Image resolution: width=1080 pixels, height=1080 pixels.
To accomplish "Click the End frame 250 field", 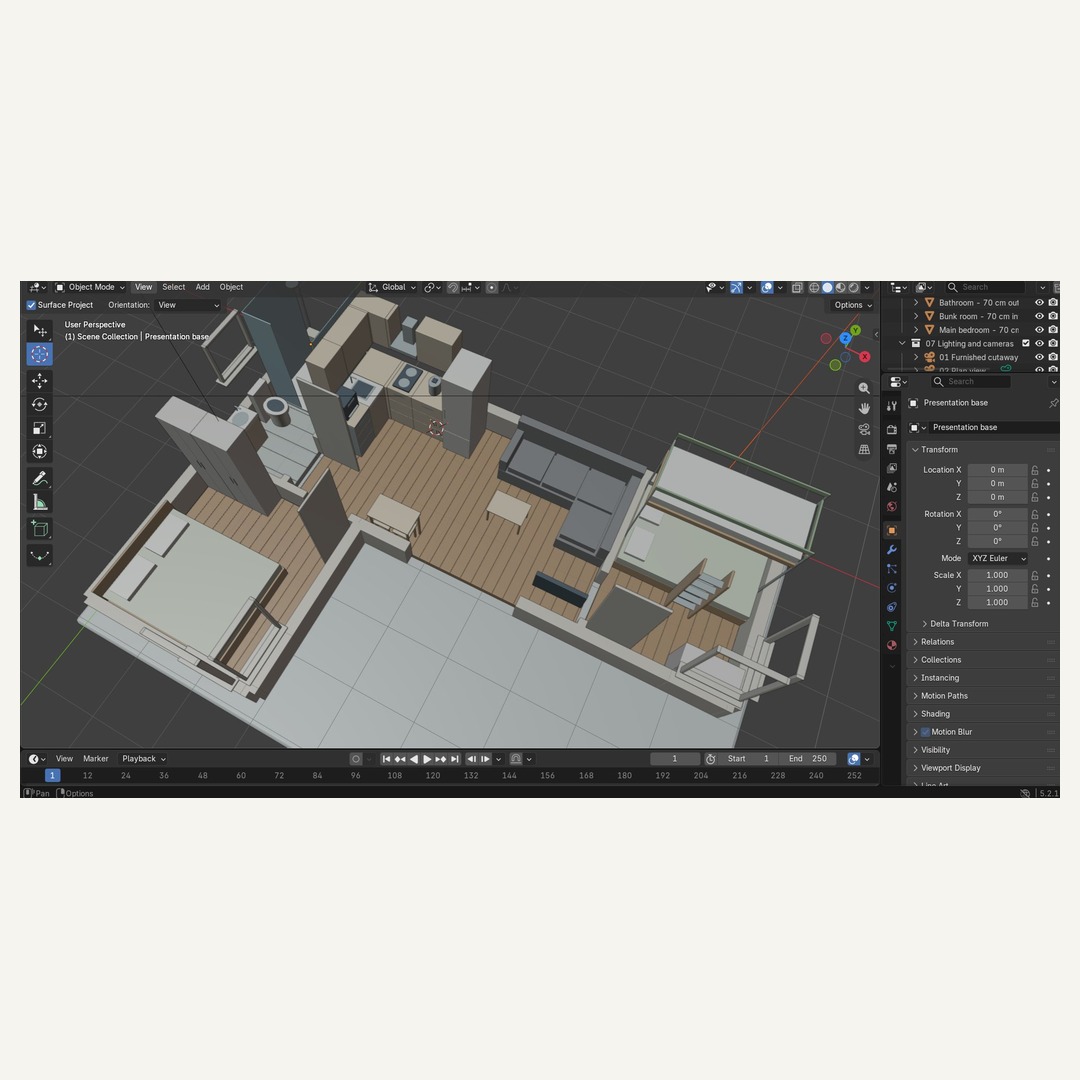I will click(x=809, y=758).
